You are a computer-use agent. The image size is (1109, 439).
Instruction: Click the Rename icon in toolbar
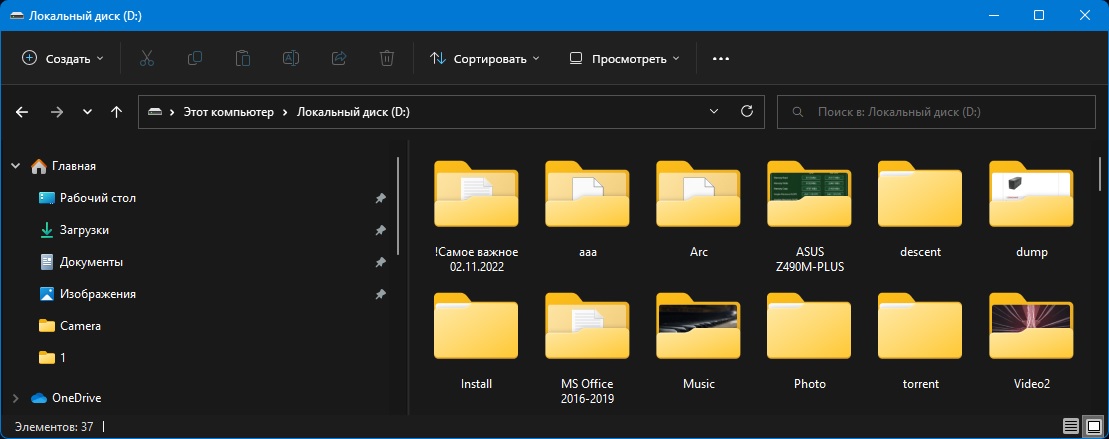pyautogui.click(x=291, y=59)
